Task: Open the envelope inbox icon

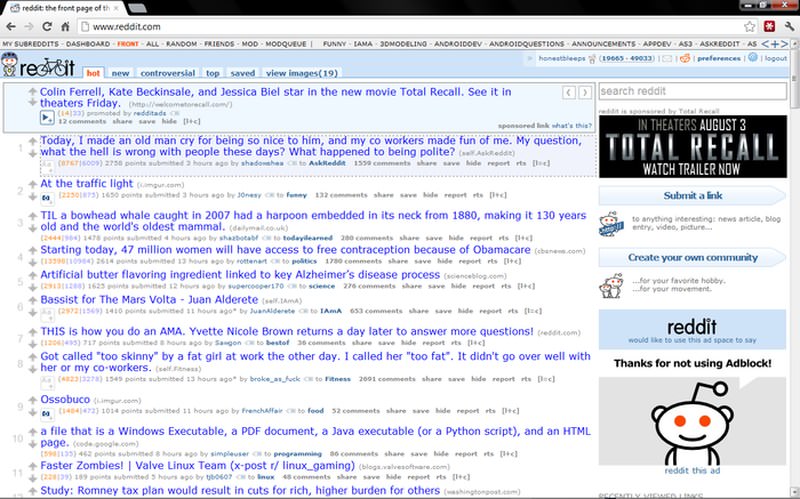Action: [667, 59]
